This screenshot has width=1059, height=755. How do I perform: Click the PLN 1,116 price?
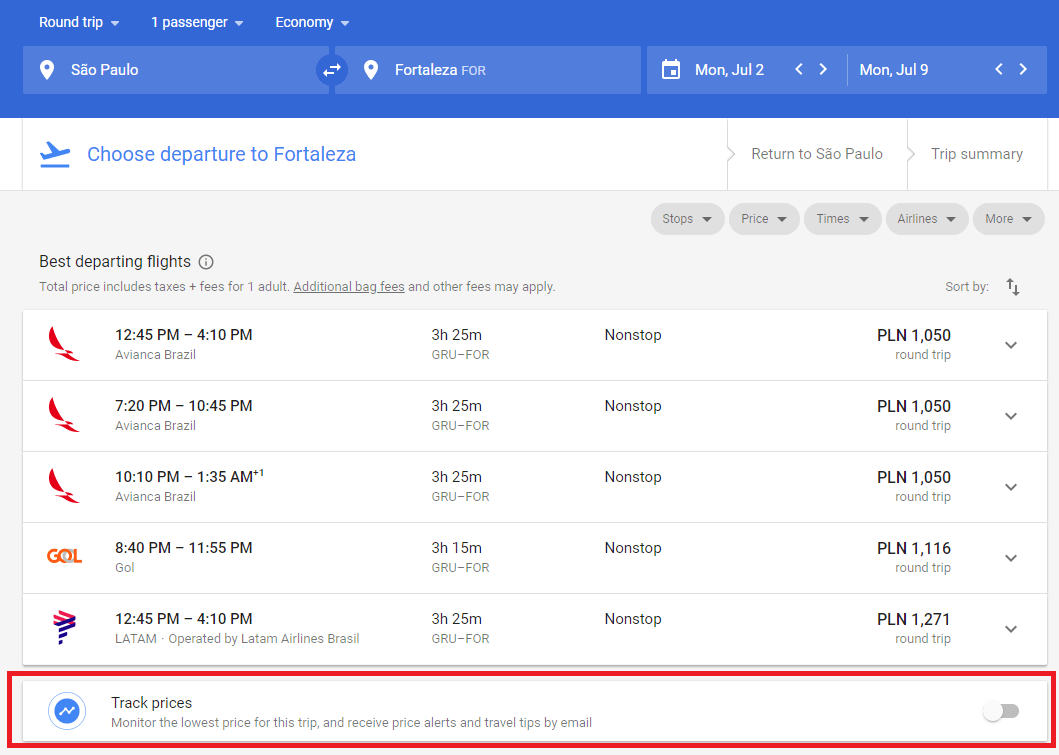point(914,548)
